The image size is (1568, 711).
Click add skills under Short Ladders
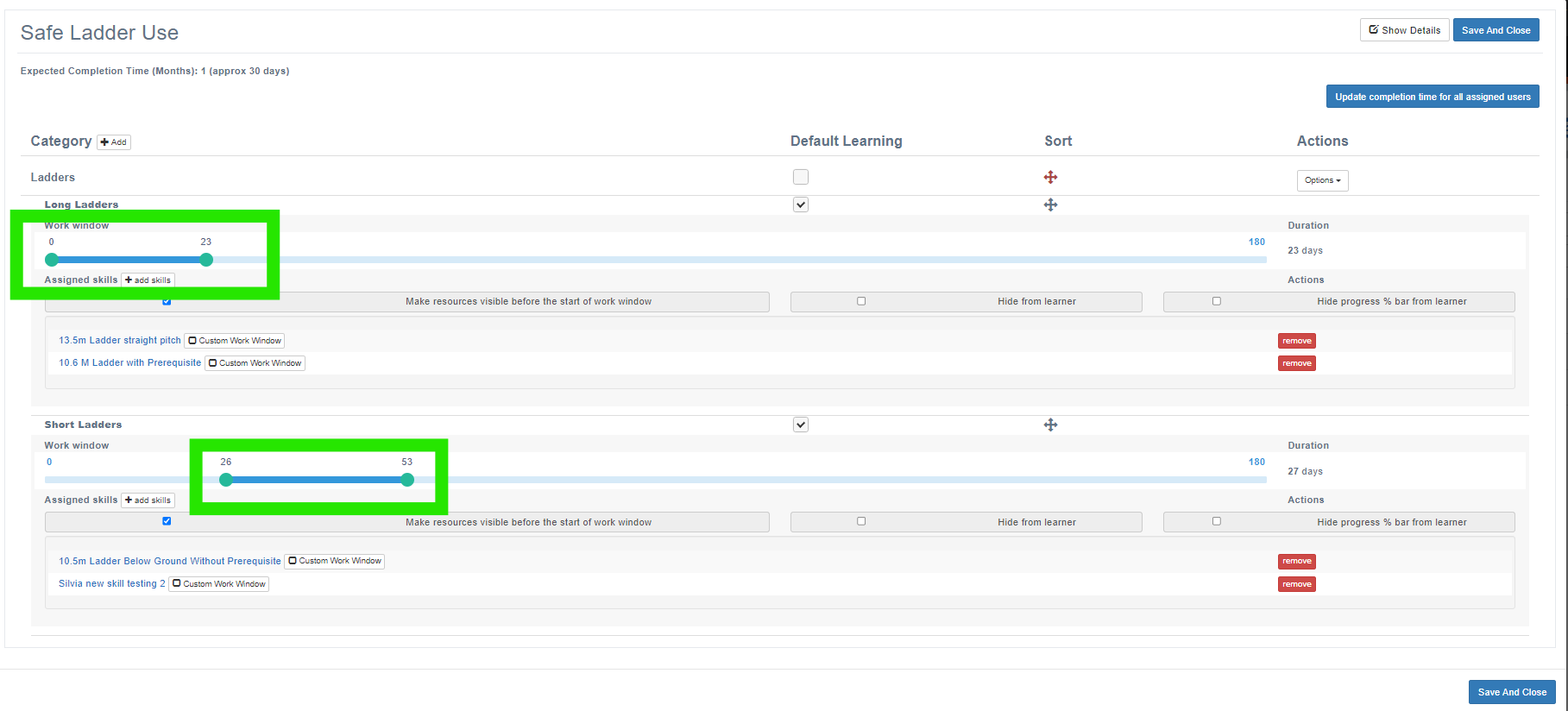148,500
